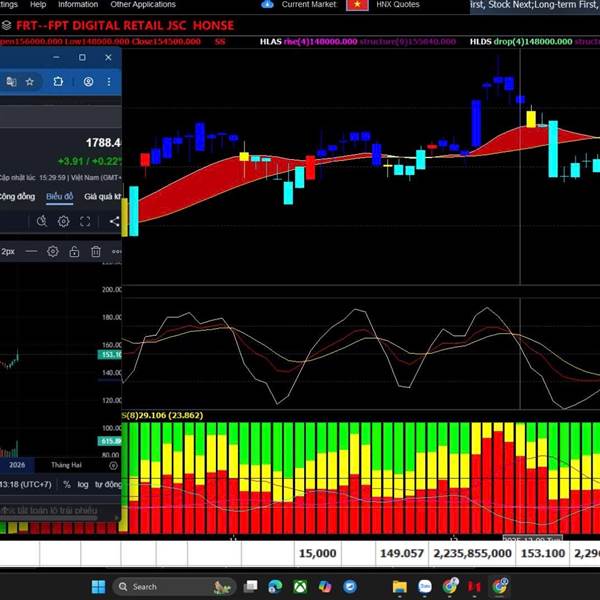Open browser extensions puzzle icon
600x600 pixels.
point(57,82)
